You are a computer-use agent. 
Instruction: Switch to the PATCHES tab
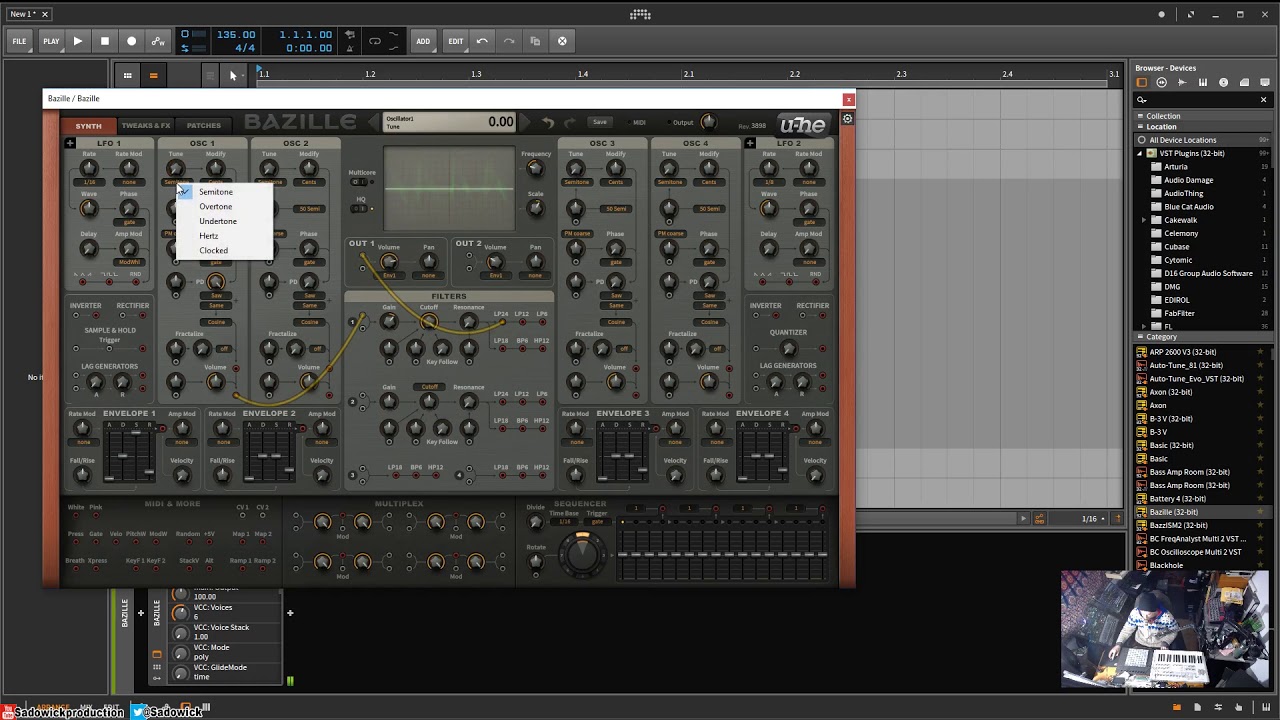[x=204, y=126]
